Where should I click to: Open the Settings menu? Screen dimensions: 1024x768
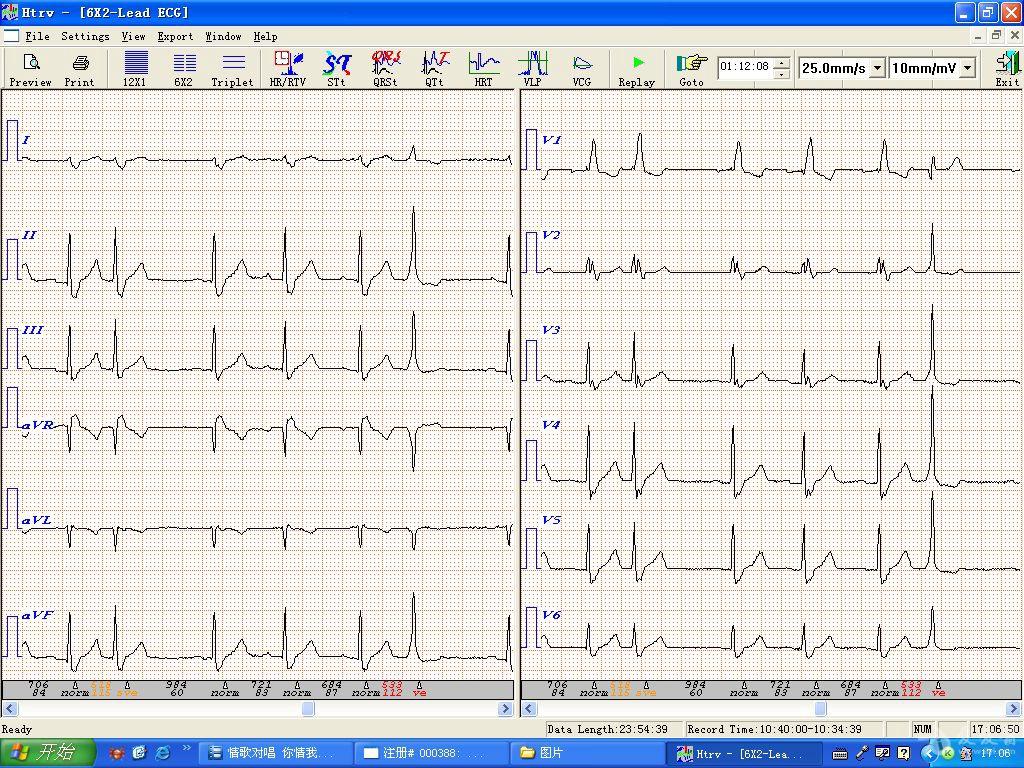tap(85, 36)
